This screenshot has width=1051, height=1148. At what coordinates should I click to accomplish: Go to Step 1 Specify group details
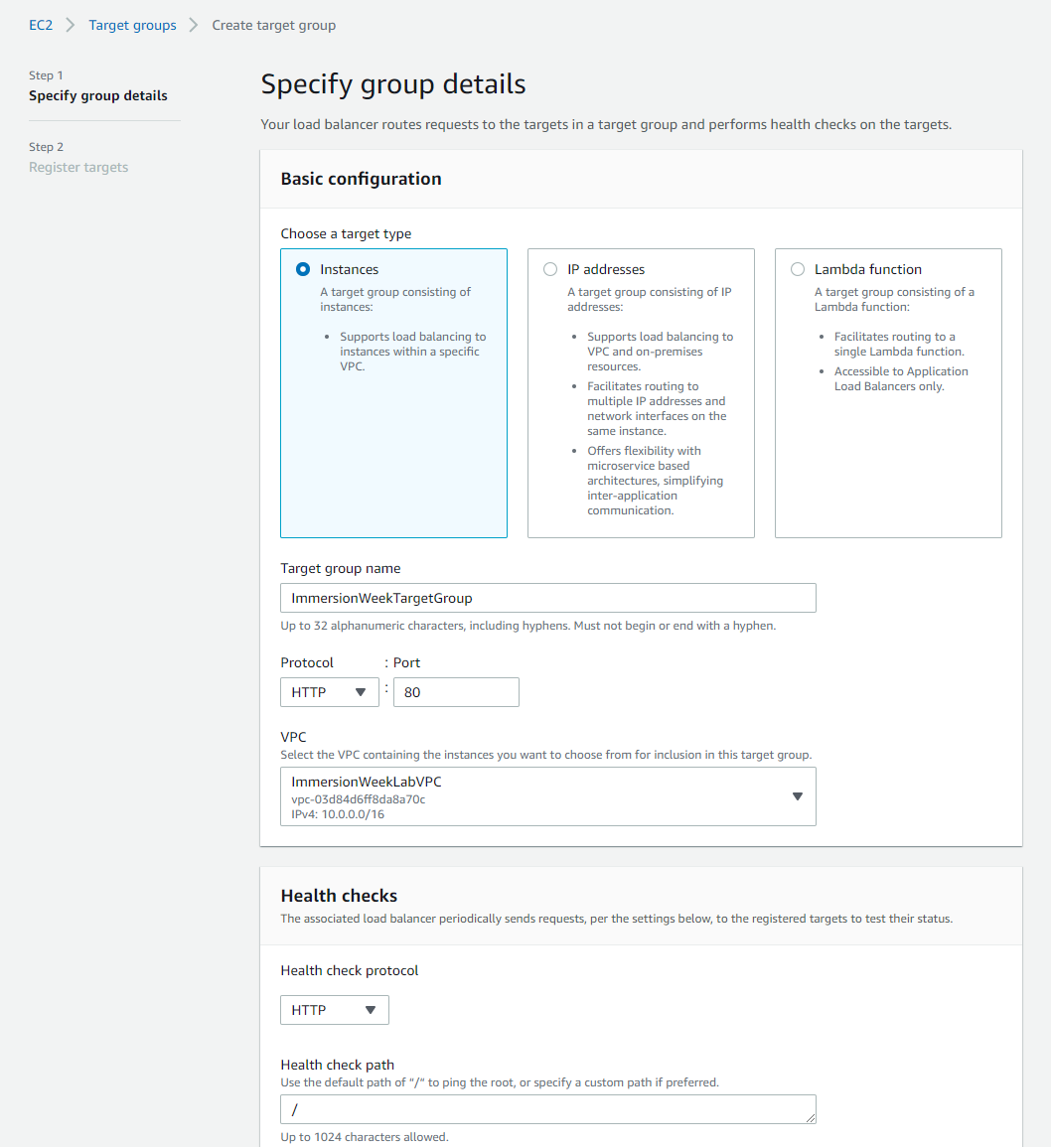point(98,96)
